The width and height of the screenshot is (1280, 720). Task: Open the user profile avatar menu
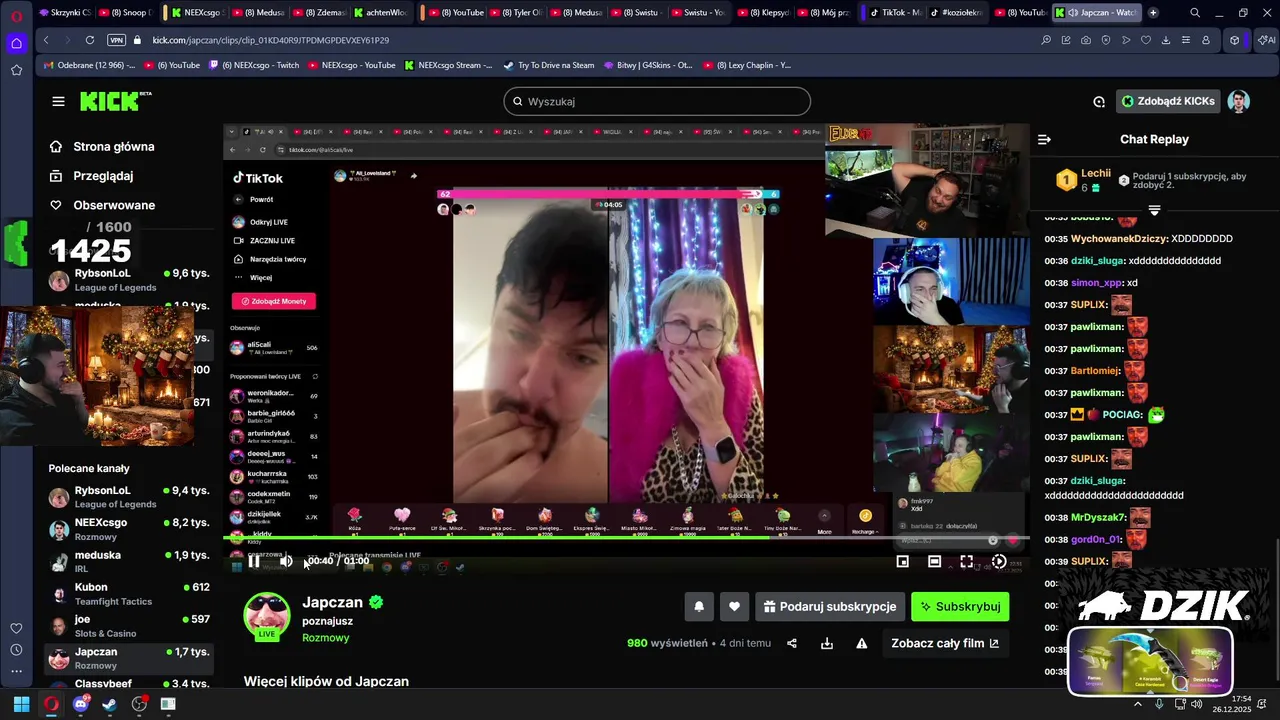(x=1239, y=101)
